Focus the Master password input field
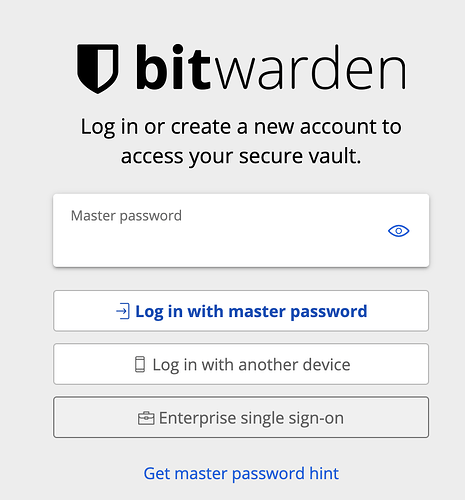Image resolution: width=465 pixels, height=500 pixels. point(241,230)
